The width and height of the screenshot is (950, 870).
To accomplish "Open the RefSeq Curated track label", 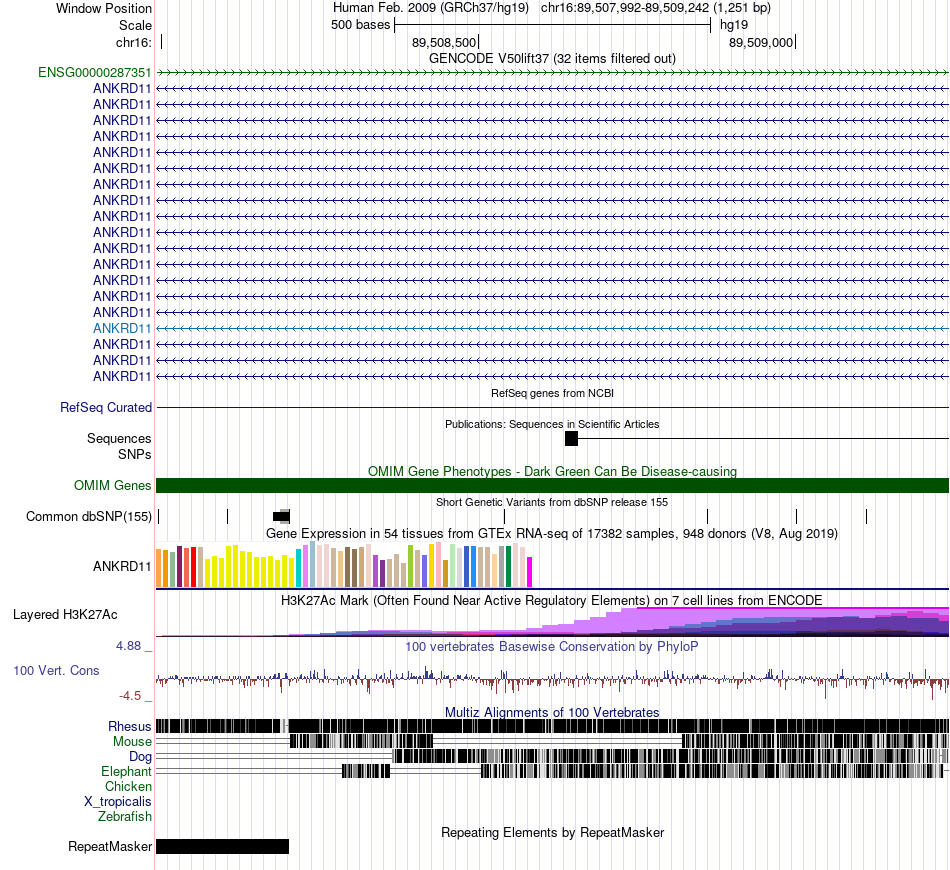I will pyautogui.click(x=106, y=408).
